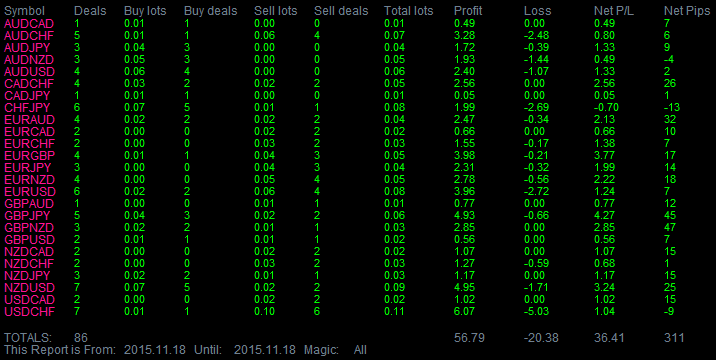The image size is (716, 360).
Task: Select the AUDJPY symbol
Action: 27,48
